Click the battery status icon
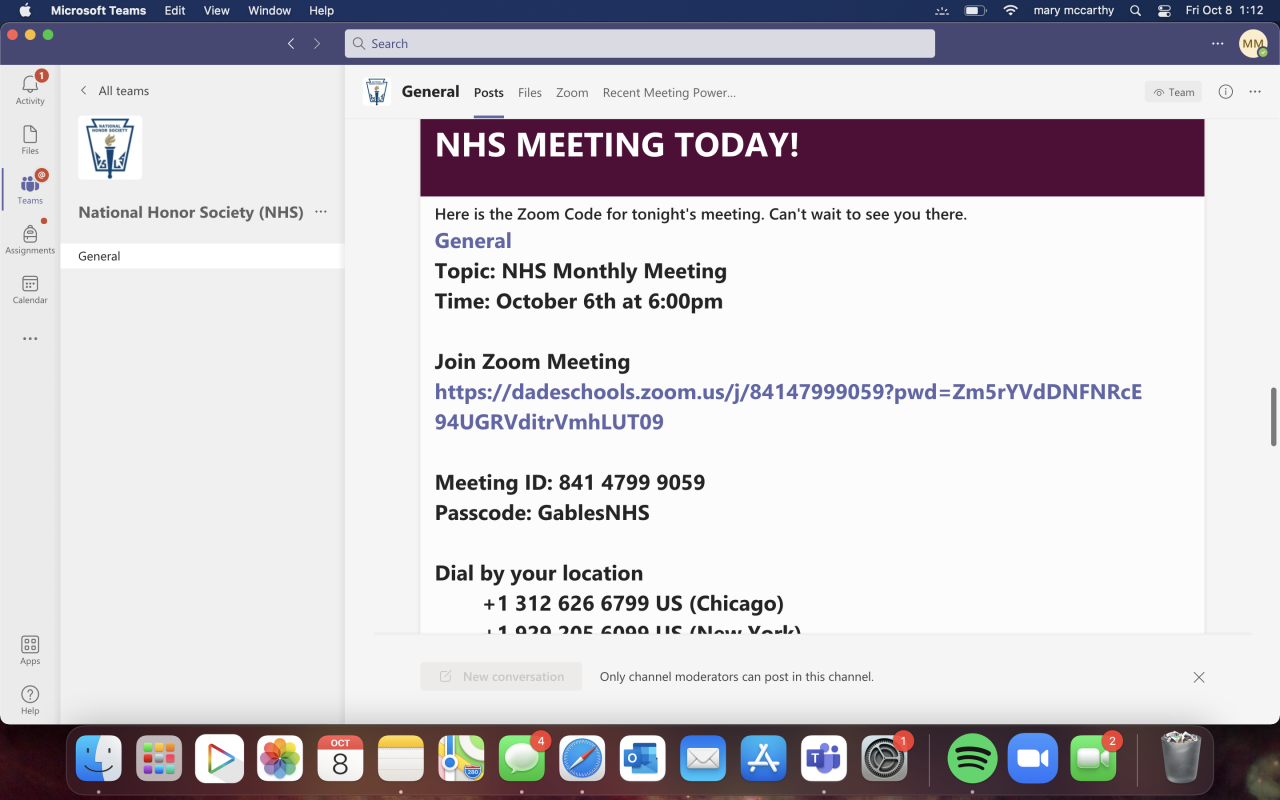The width and height of the screenshot is (1280, 800). coord(974,11)
